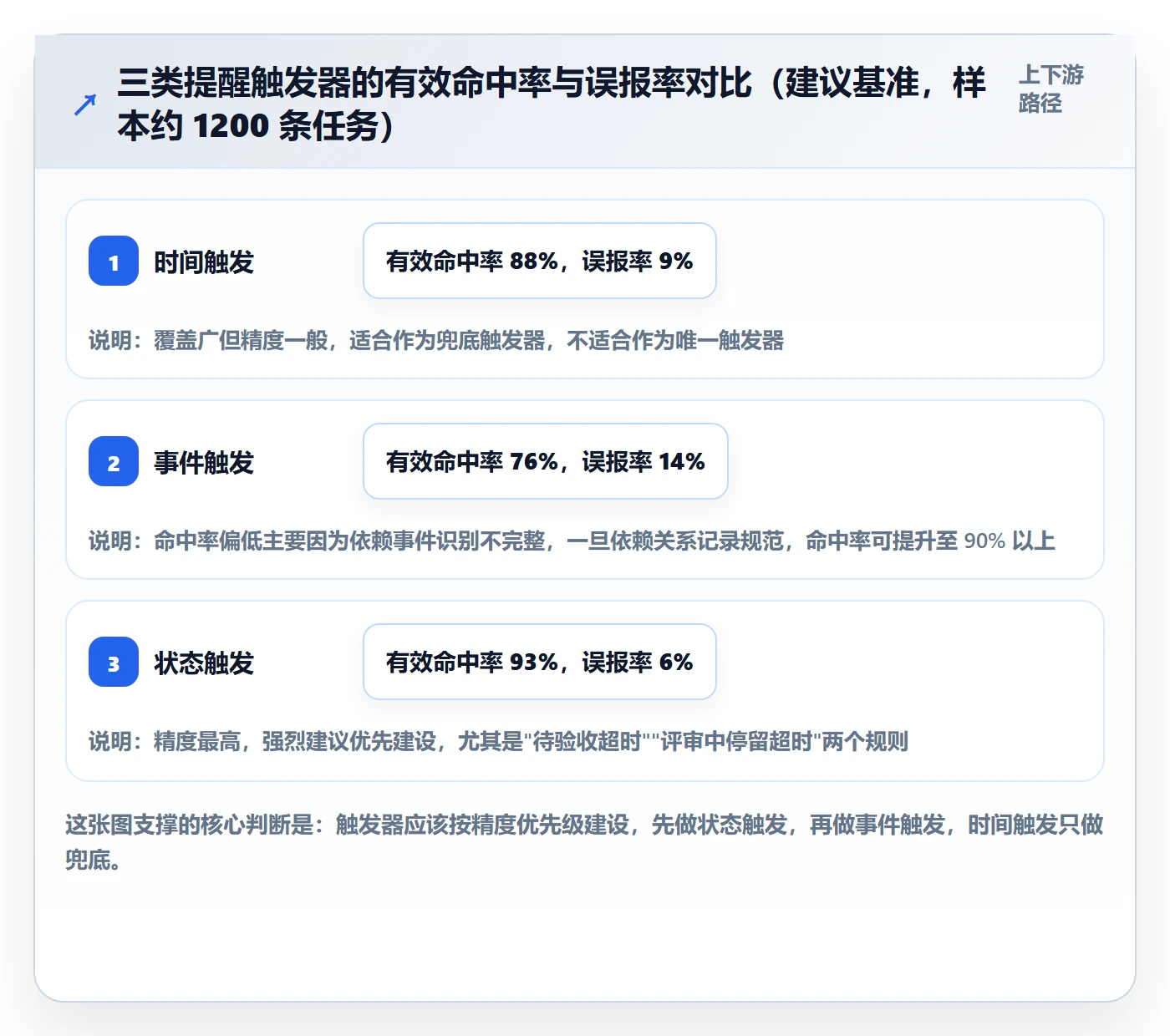The width and height of the screenshot is (1170, 1036).
Task: Click the note starting with 说明：精度最高
Action: [x=498, y=742]
